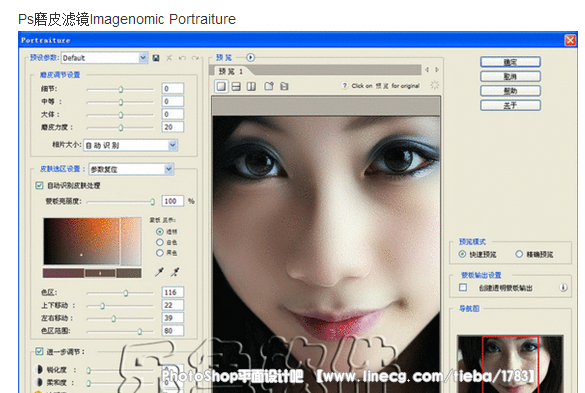Click the 关于 button
The width and height of the screenshot is (585, 393).
click(x=510, y=105)
